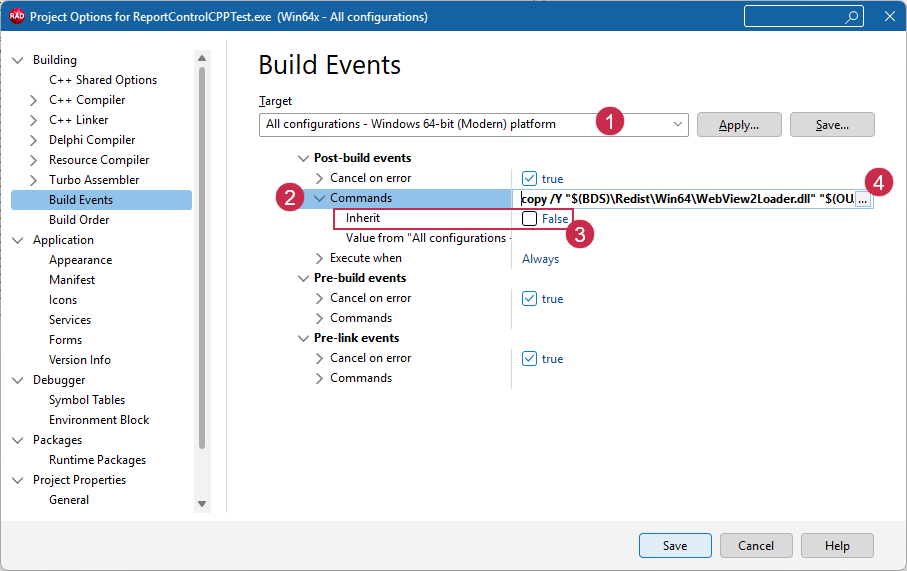The image size is (907, 571).
Task: Expand Post-build Cancel on error row
Action: [319, 178]
